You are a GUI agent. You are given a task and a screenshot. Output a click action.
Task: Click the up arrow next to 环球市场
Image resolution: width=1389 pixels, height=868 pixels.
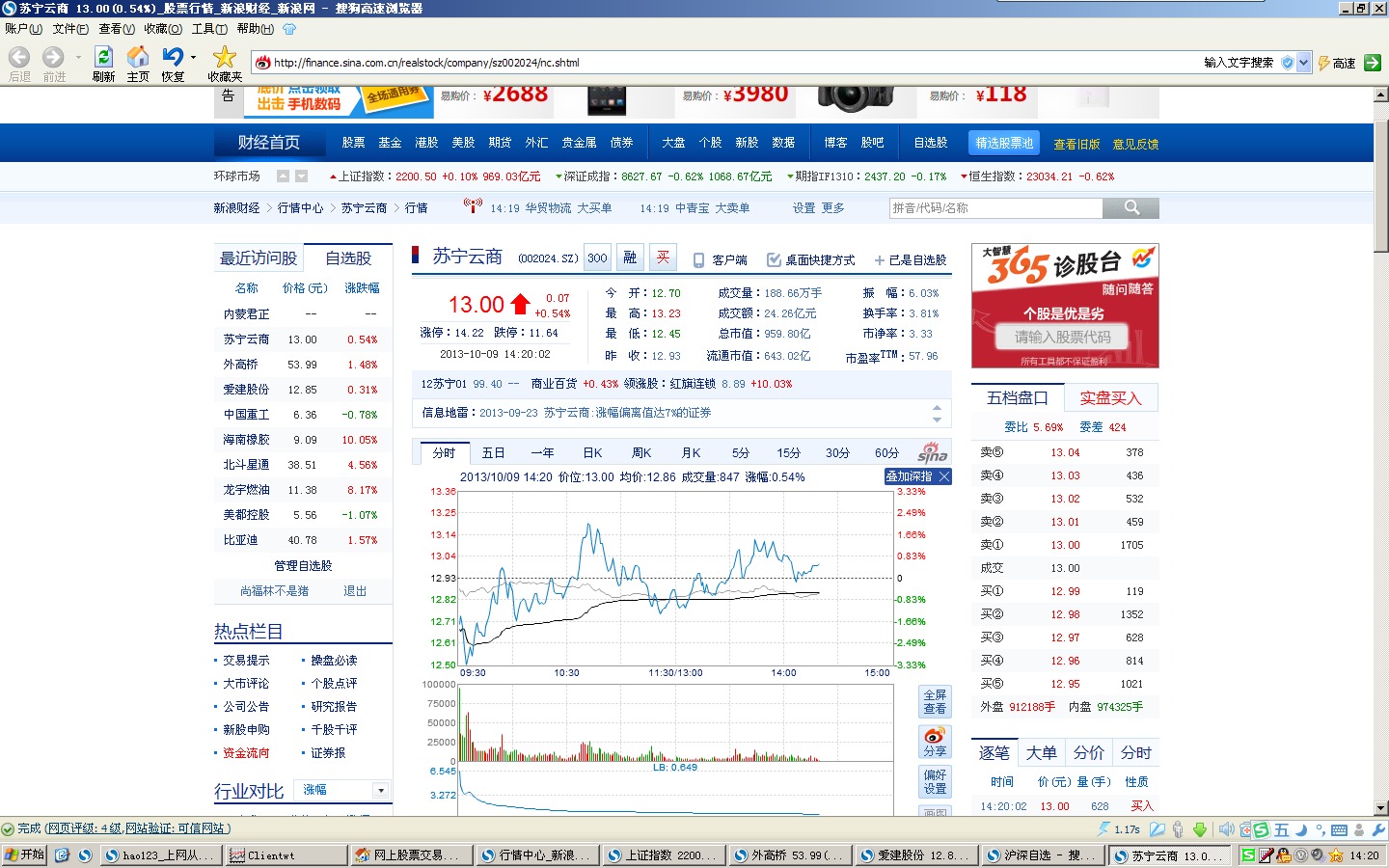point(283,176)
